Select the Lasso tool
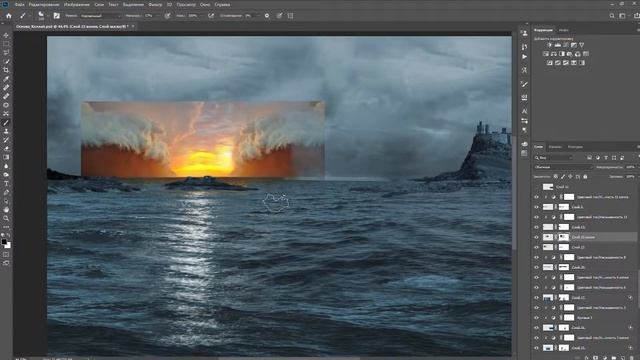Screen dimensions: 640x360 6,52
